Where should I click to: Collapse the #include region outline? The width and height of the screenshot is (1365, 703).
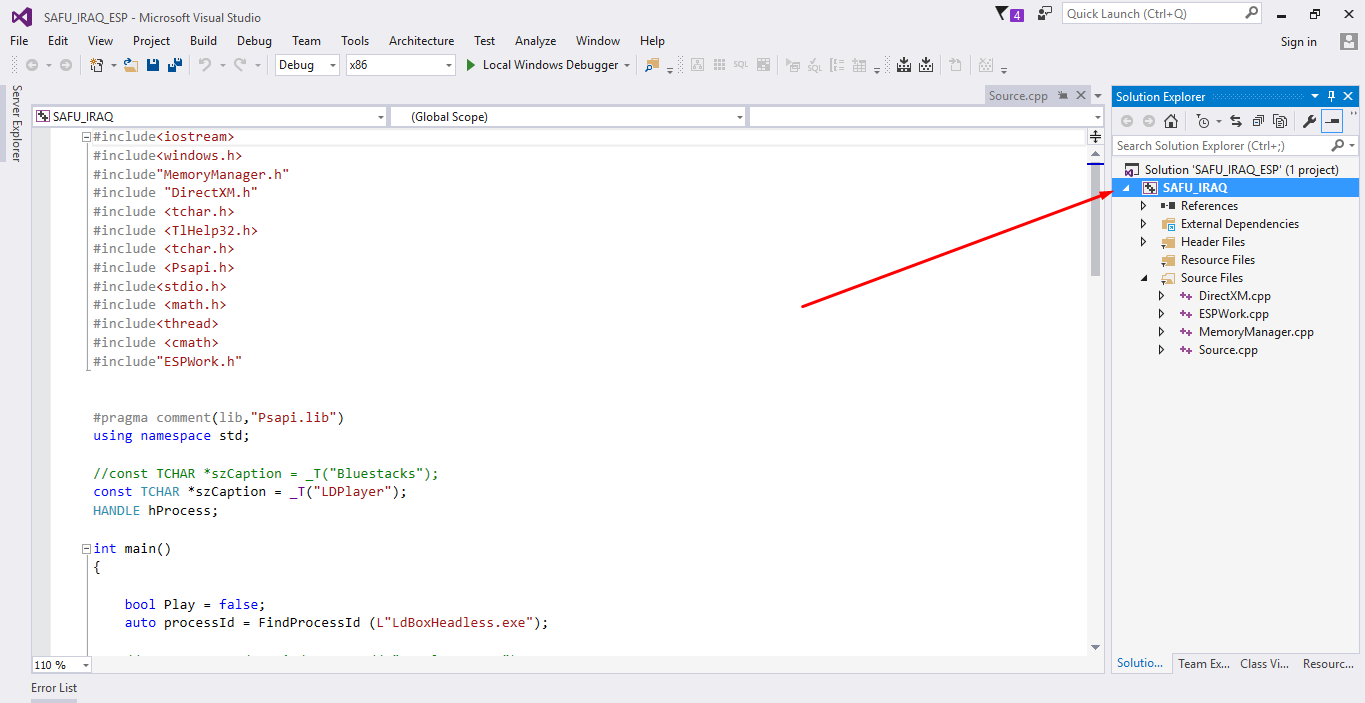86,136
